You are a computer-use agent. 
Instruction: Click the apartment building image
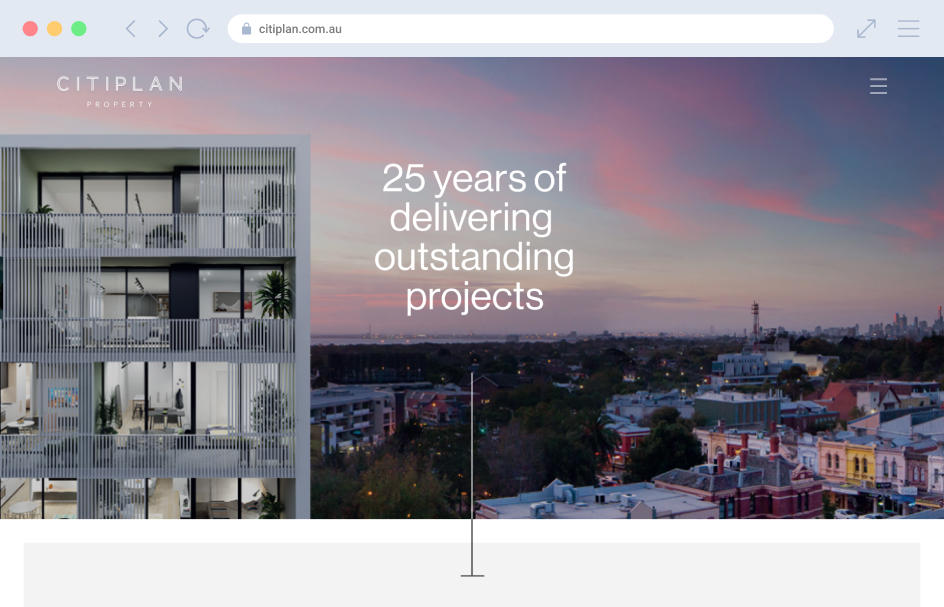tap(155, 327)
